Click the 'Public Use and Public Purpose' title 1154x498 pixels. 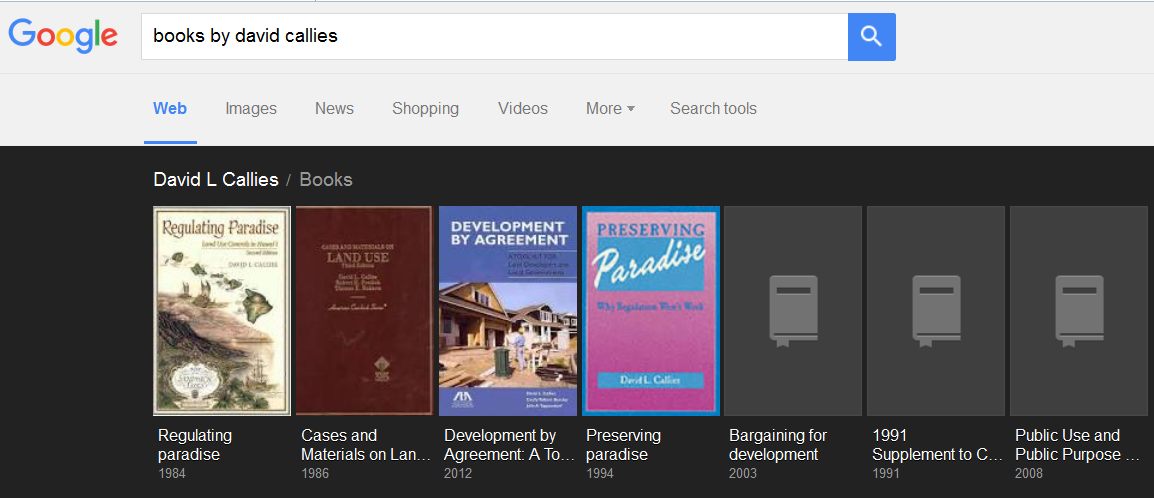pyautogui.click(x=1078, y=445)
